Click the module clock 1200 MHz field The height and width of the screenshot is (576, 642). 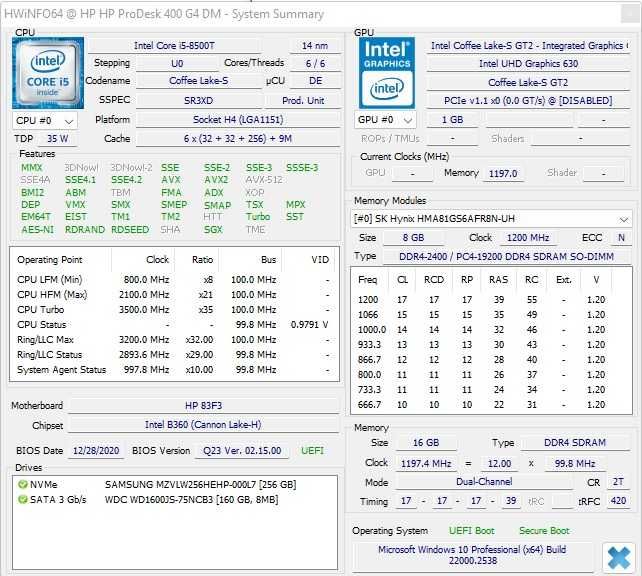[528, 238]
